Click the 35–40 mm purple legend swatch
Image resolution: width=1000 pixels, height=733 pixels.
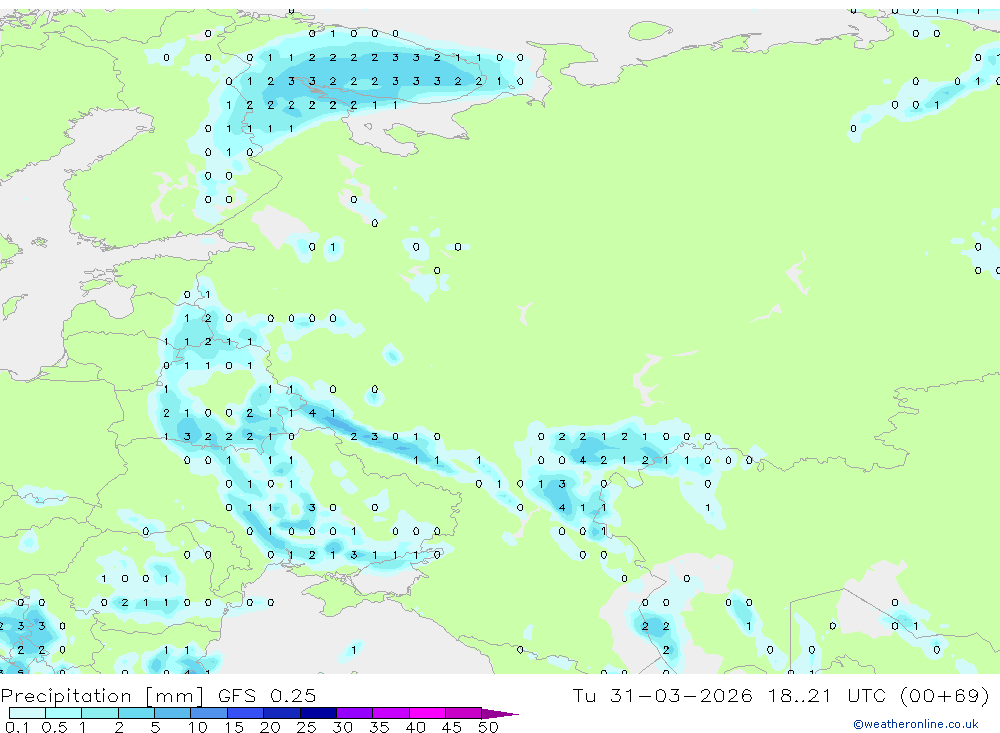click(x=391, y=713)
